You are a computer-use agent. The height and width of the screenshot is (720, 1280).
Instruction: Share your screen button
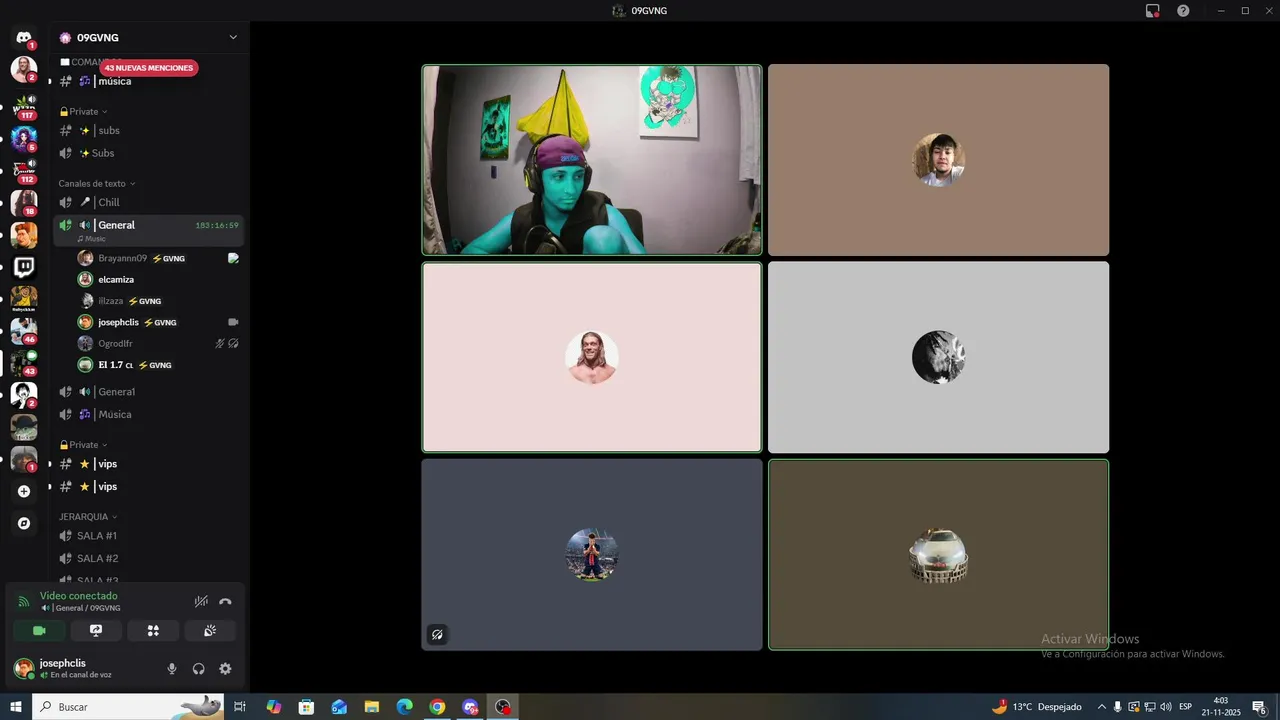96,631
